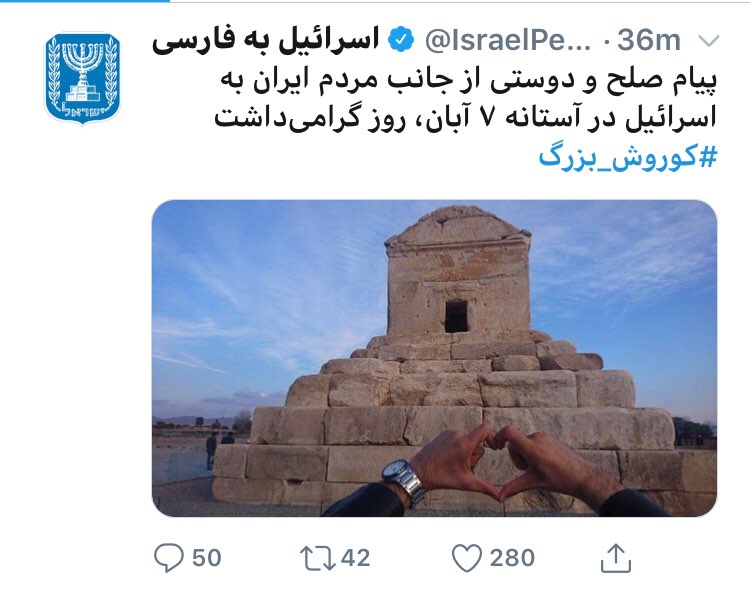This screenshot has height=594, width=750.
Task: Expand the tweet options chevron
Action: [x=708, y=41]
